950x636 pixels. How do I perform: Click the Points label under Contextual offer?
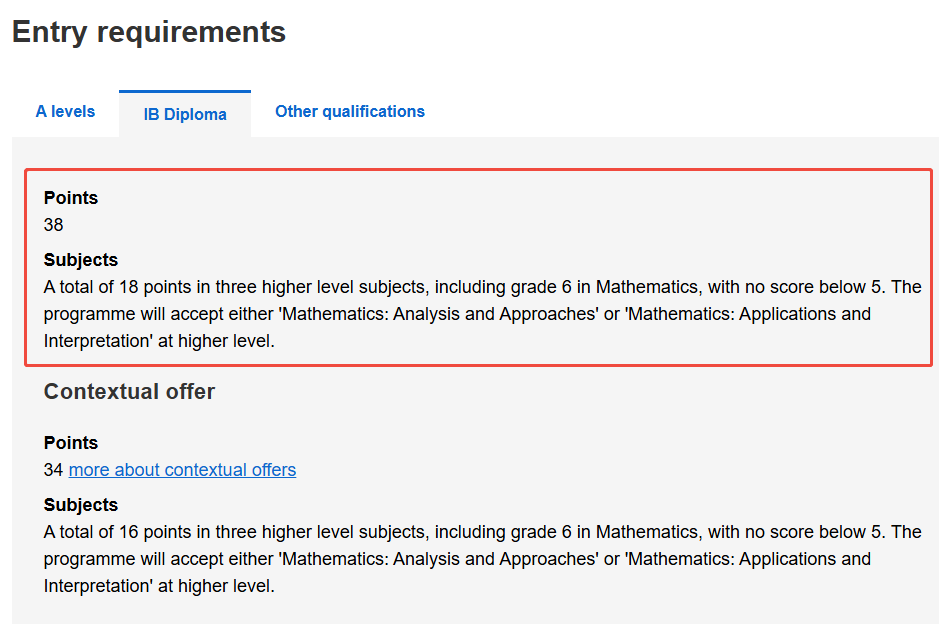(x=71, y=443)
